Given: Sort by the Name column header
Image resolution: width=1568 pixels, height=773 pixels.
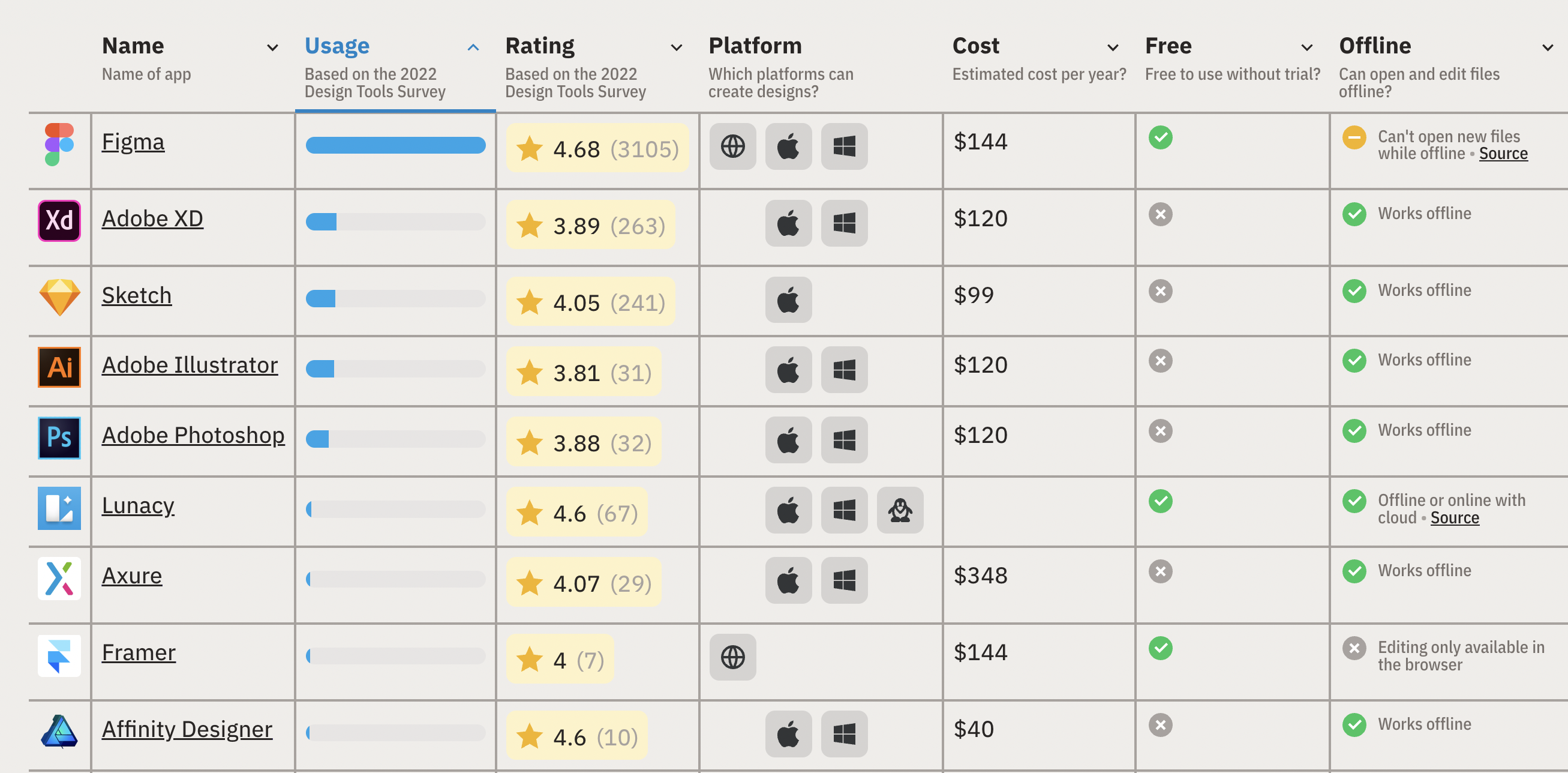Looking at the screenshot, I should click(x=133, y=46).
